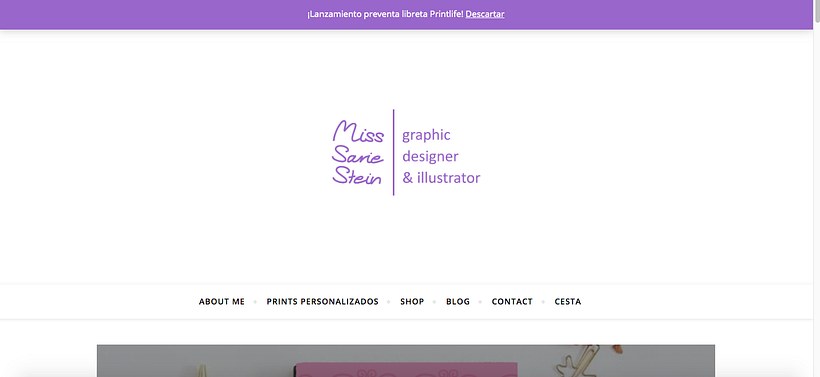This screenshot has height=377, width=820.
Task: Open the Shop menu item
Action: pos(412,302)
